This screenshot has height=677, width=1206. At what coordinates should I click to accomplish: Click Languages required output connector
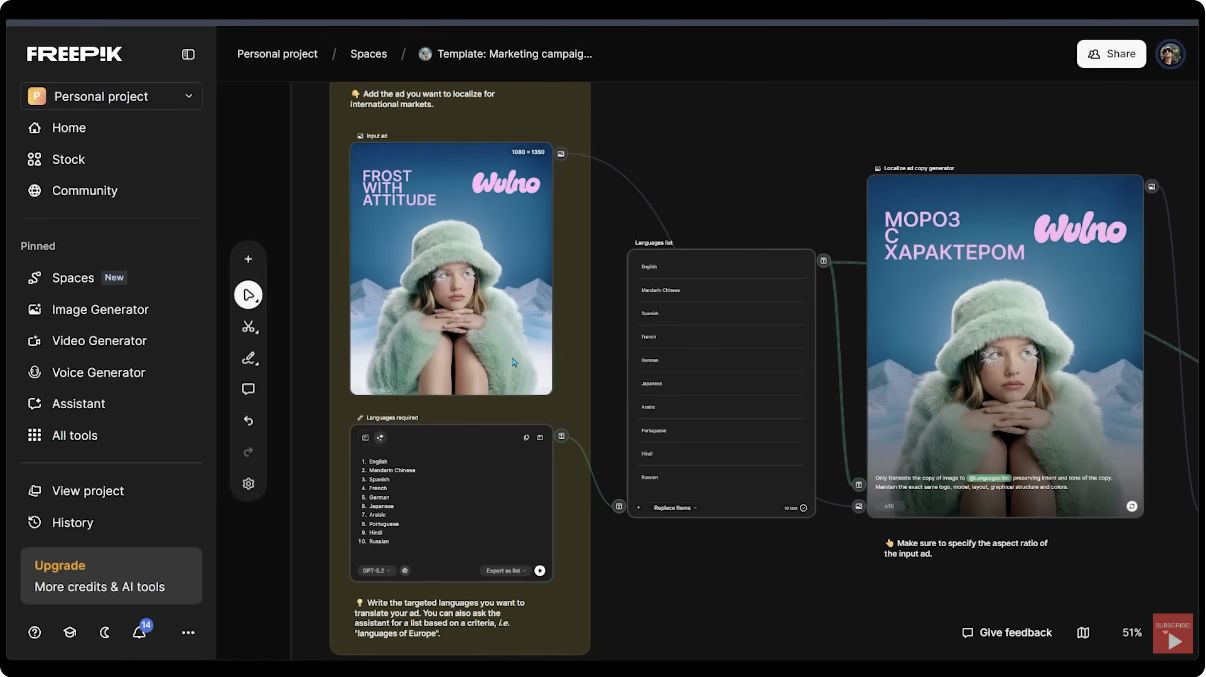point(562,436)
